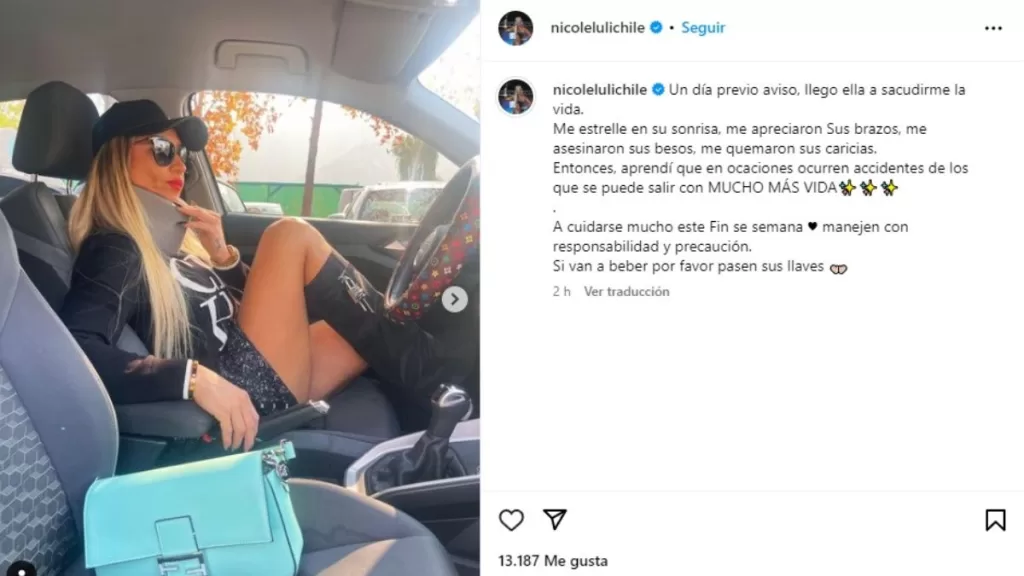
Task: Open nicolelulichile avatar beside the caption
Action: (515, 96)
